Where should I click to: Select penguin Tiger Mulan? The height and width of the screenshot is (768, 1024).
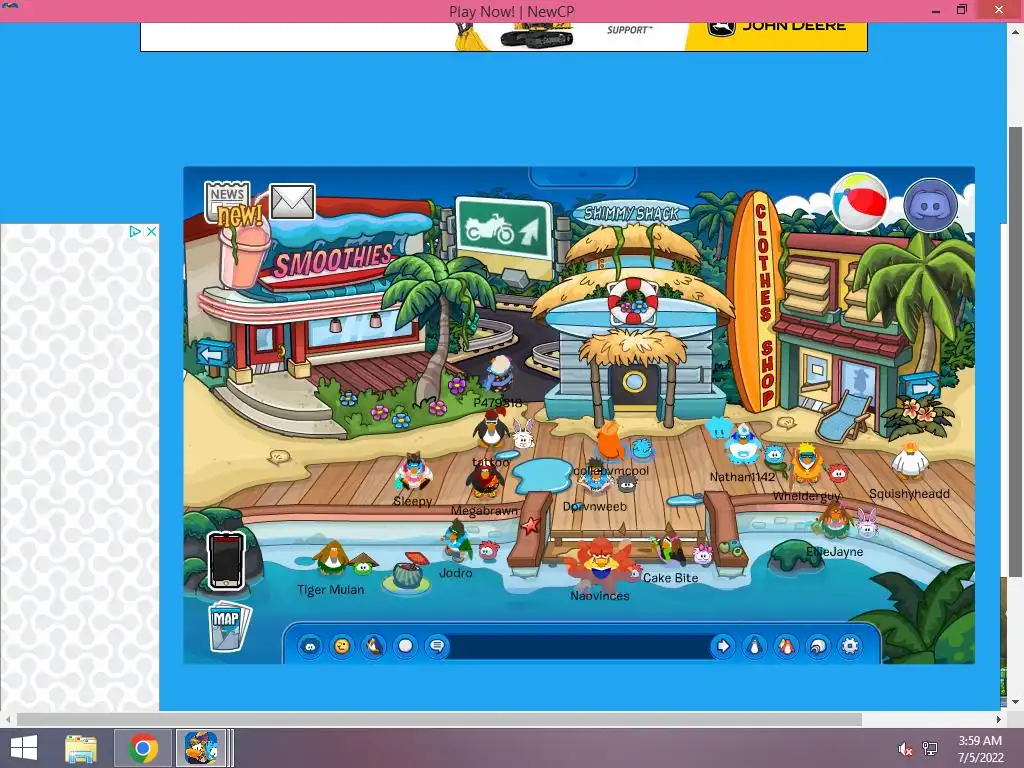(x=332, y=559)
